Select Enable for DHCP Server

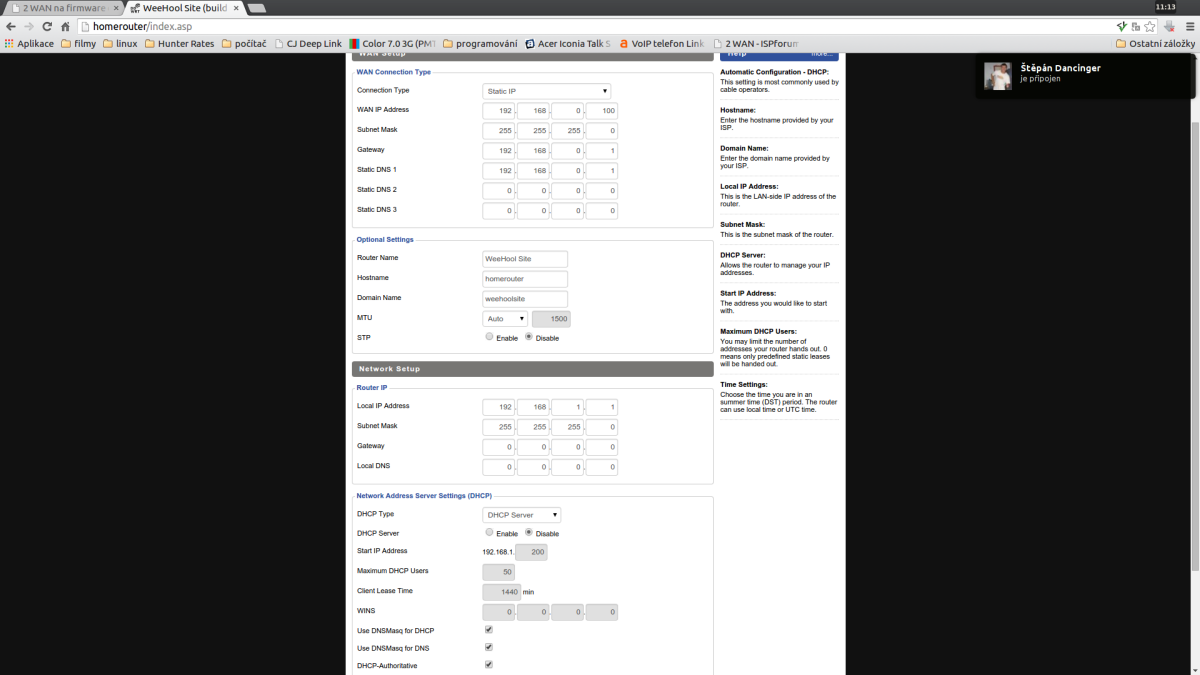[489, 533]
